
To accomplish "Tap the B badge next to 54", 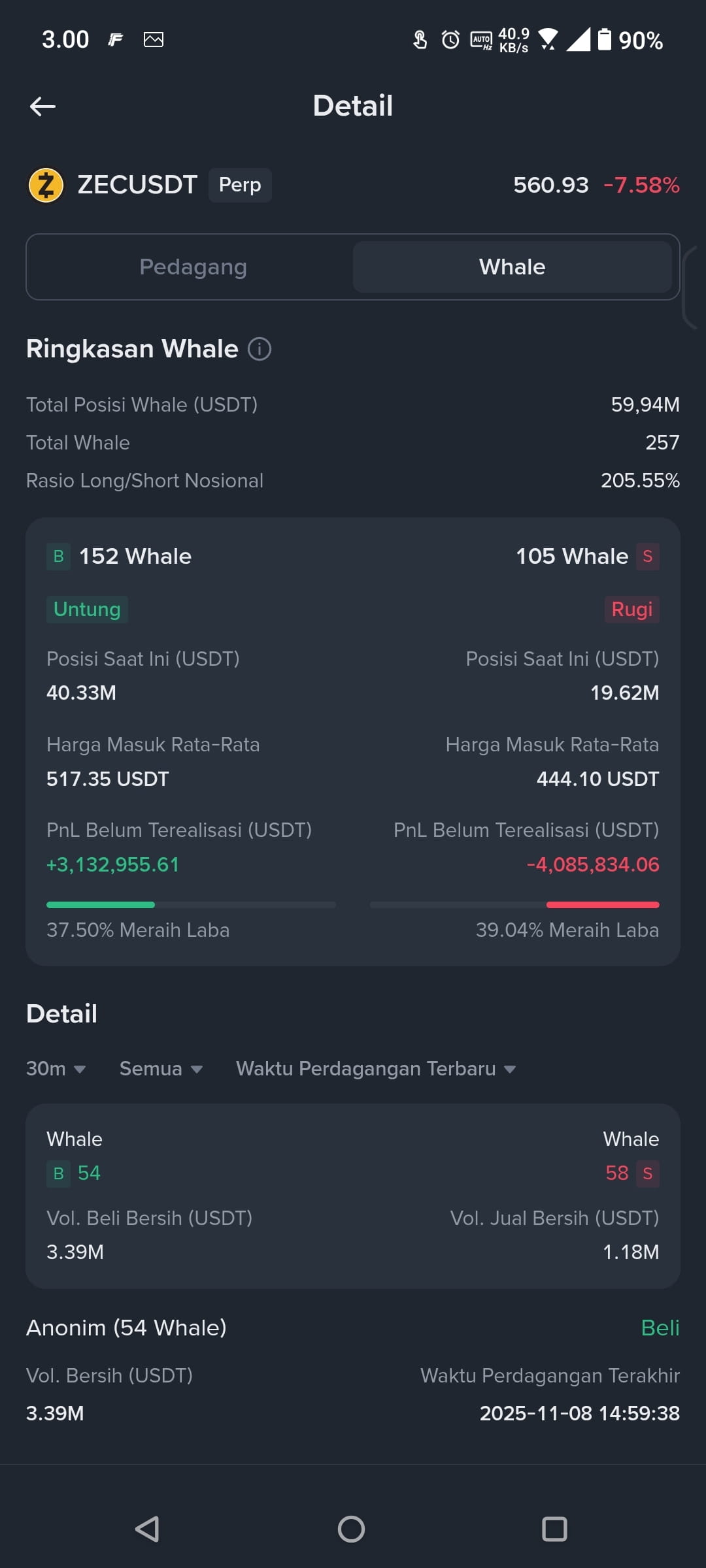I will coord(58,1173).
